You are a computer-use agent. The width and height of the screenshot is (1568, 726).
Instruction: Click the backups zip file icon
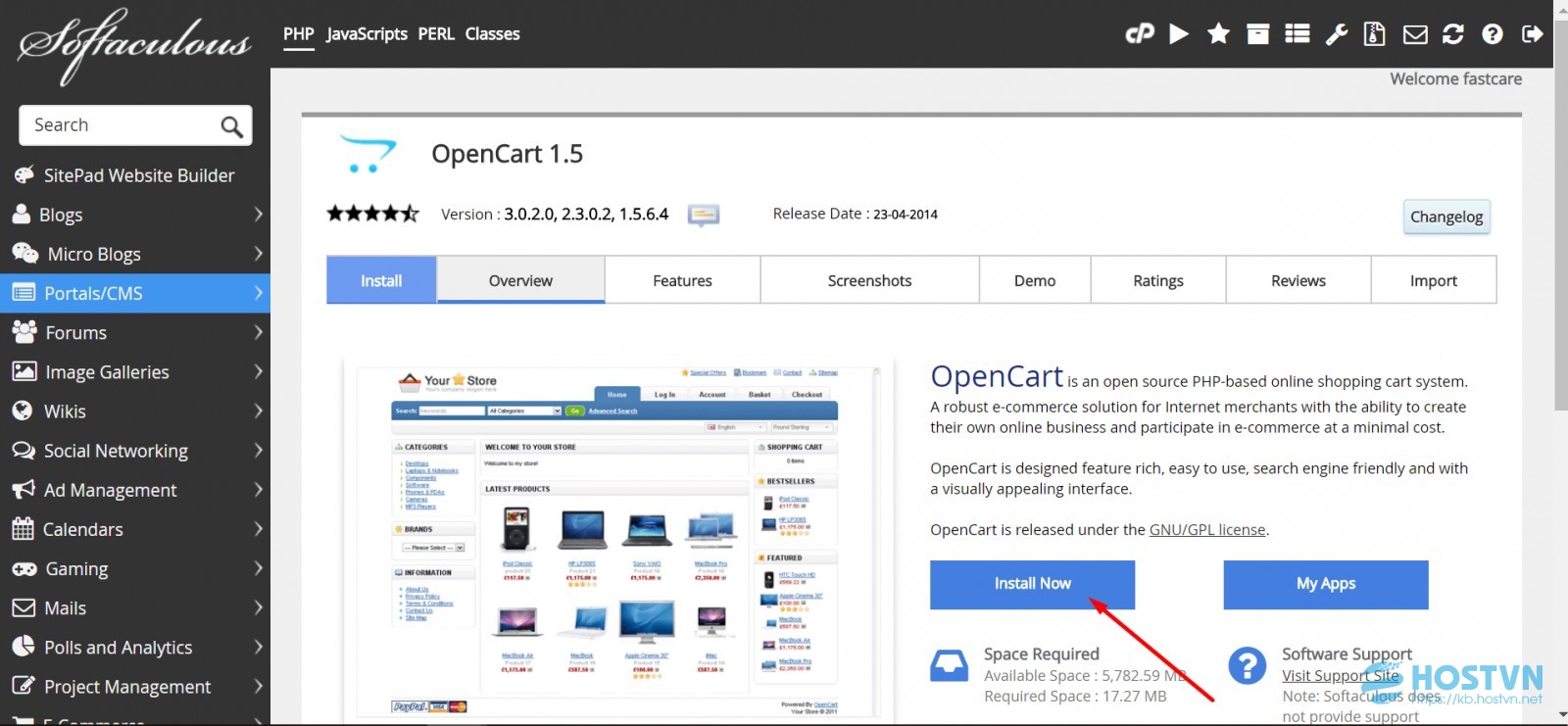tap(1375, 34)
